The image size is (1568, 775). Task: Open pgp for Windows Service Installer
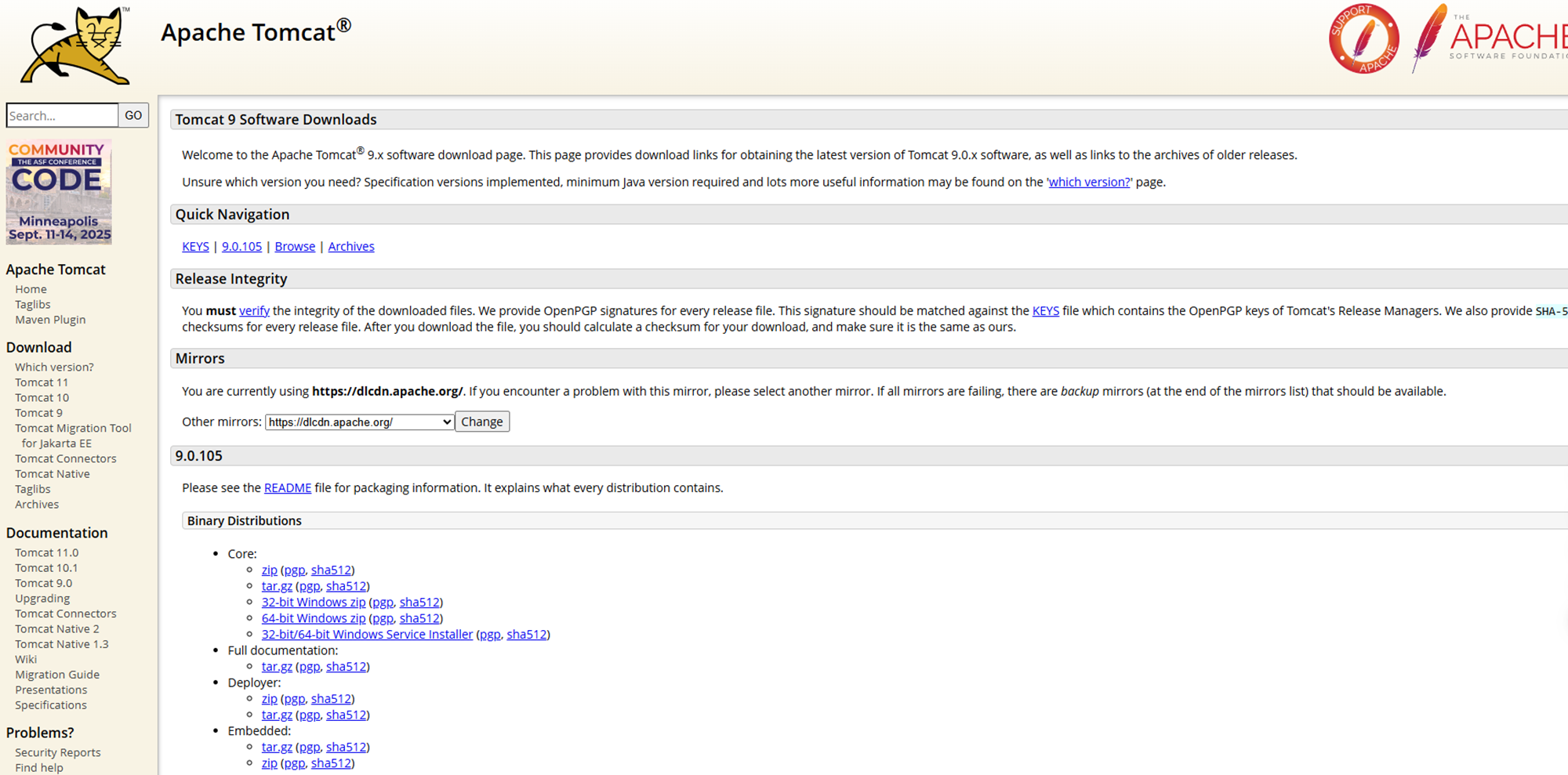[490, 634]
